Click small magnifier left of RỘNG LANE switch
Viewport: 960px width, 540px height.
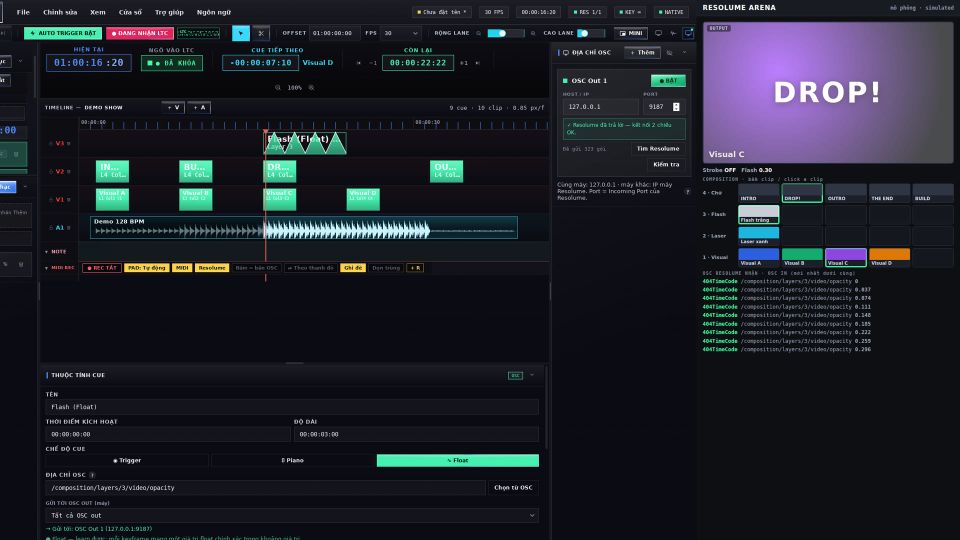pos(479,33)
